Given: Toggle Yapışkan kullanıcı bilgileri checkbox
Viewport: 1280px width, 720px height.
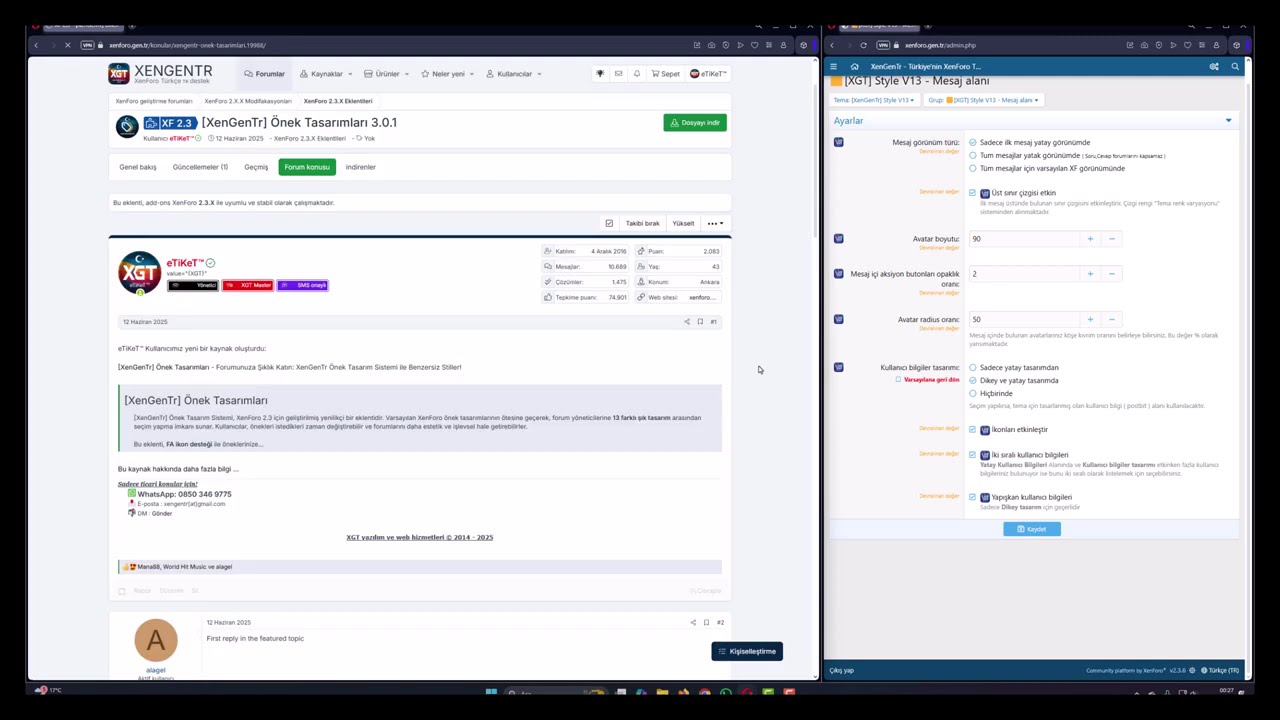Looking at the screenshot, I should [972, 497].
